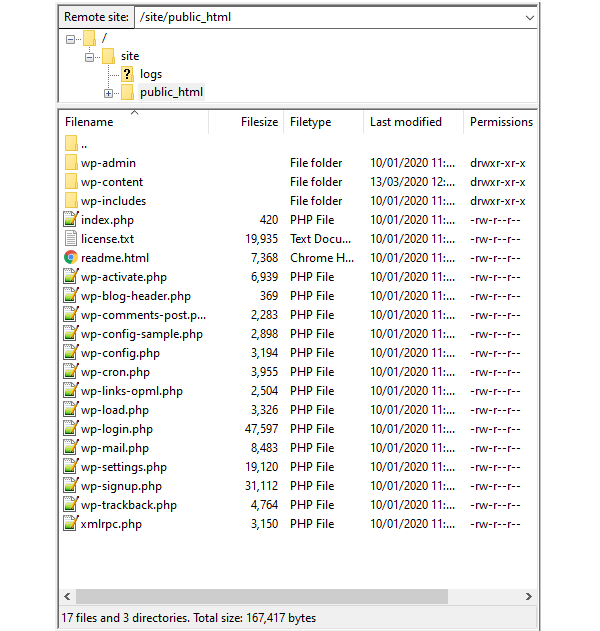The width and height of the screenshot is (600, 631).
Task: Select the public_html folder in tree
Action: [x=171, y=92]
